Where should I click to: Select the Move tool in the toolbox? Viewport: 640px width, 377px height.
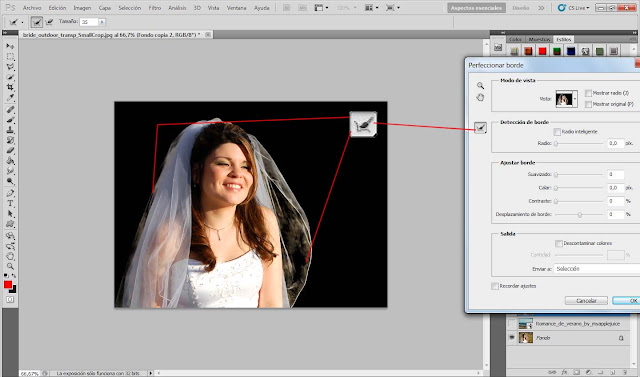click(x=10, y=46)
